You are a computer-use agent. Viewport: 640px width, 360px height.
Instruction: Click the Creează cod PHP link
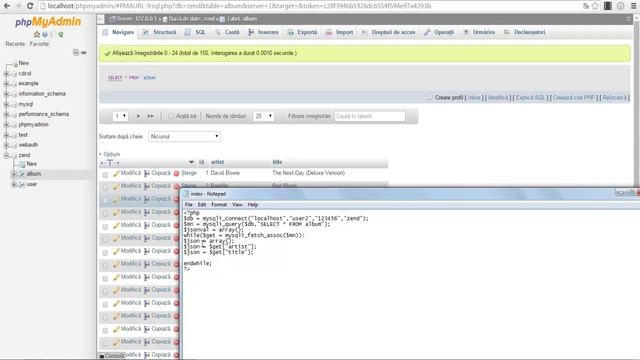pyautogui.click(x=573, y=98)
